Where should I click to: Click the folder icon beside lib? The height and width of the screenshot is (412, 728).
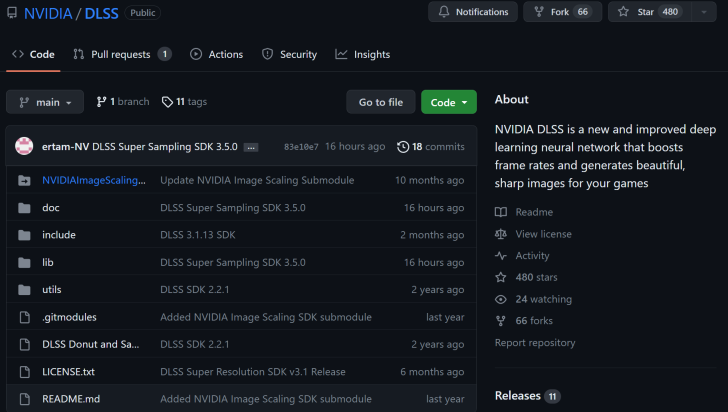[24, 262]
